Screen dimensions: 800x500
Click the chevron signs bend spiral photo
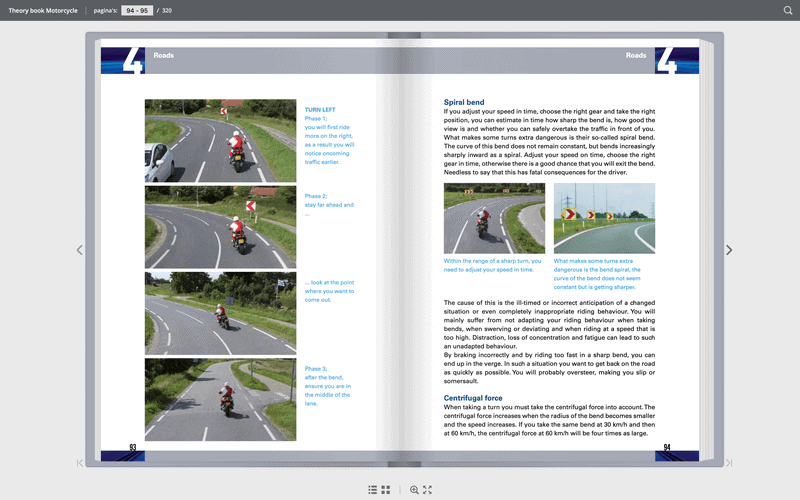604,218
